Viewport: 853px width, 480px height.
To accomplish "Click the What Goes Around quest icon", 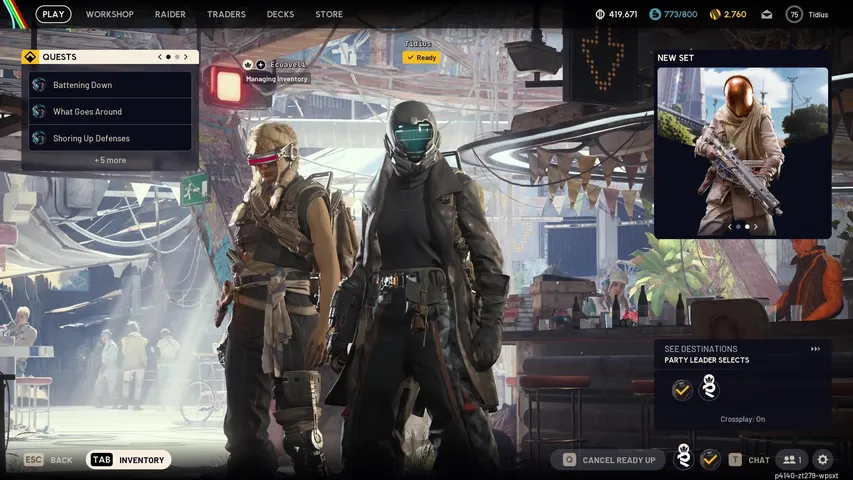I will pyautogui.click(x=39, y=111).
